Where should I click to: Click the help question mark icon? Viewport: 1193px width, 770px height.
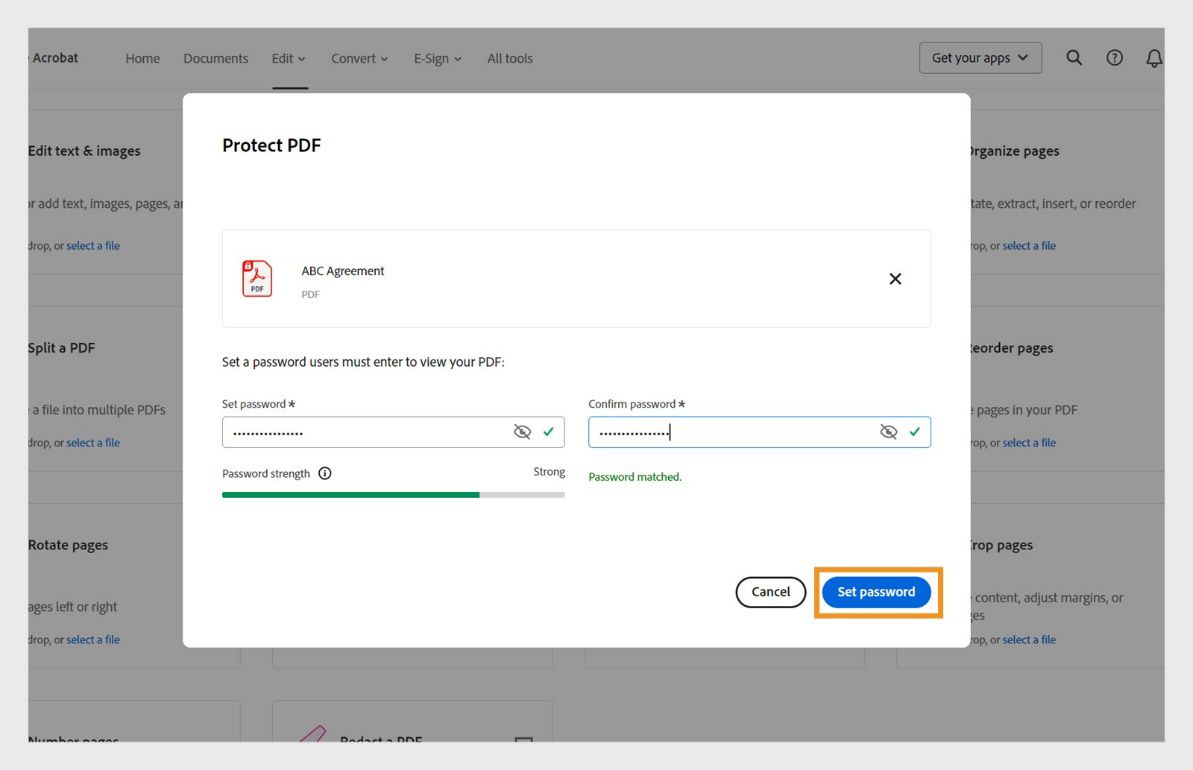[1114, 58]
